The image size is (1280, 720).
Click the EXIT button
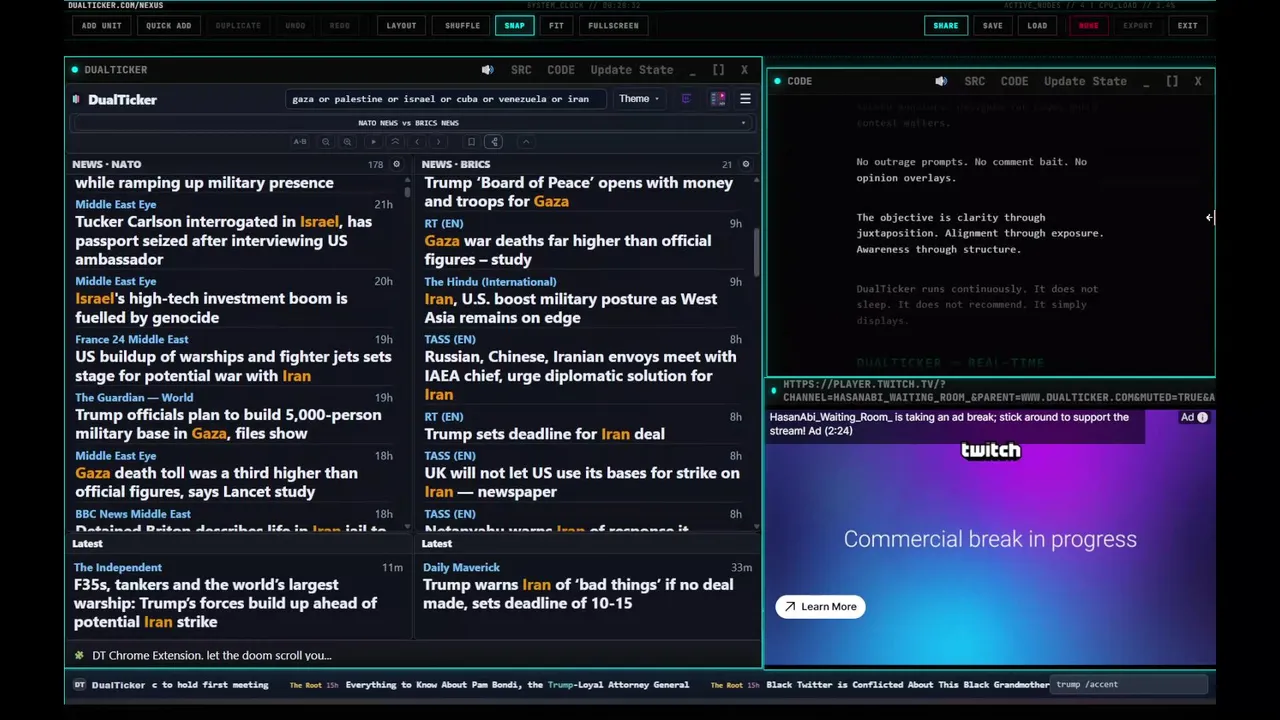[x=1187, y=25]
